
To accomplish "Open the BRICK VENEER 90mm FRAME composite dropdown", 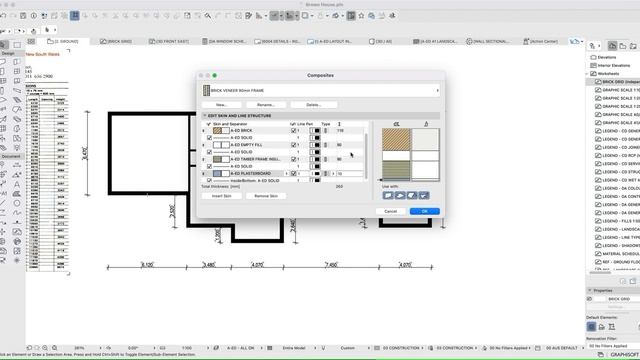I will (x=321, y=90).
